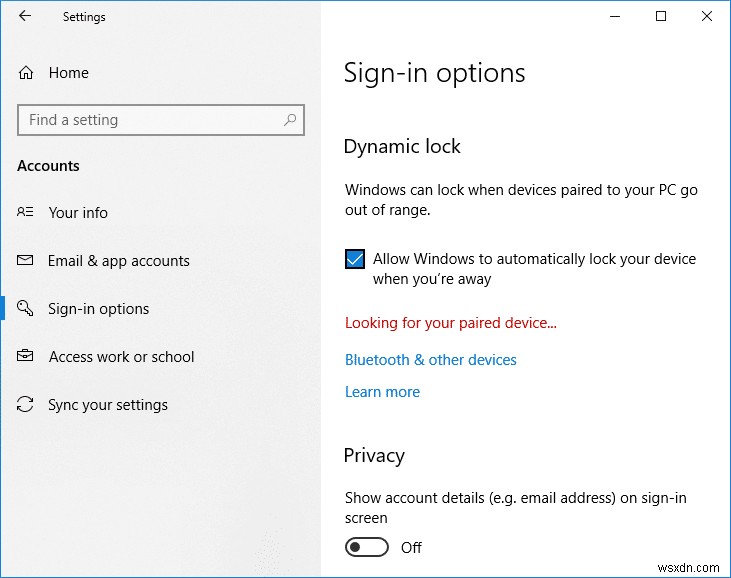Maximize the Settings window
Viewport: 731px width, 578px height.
[x=661, y=16]
